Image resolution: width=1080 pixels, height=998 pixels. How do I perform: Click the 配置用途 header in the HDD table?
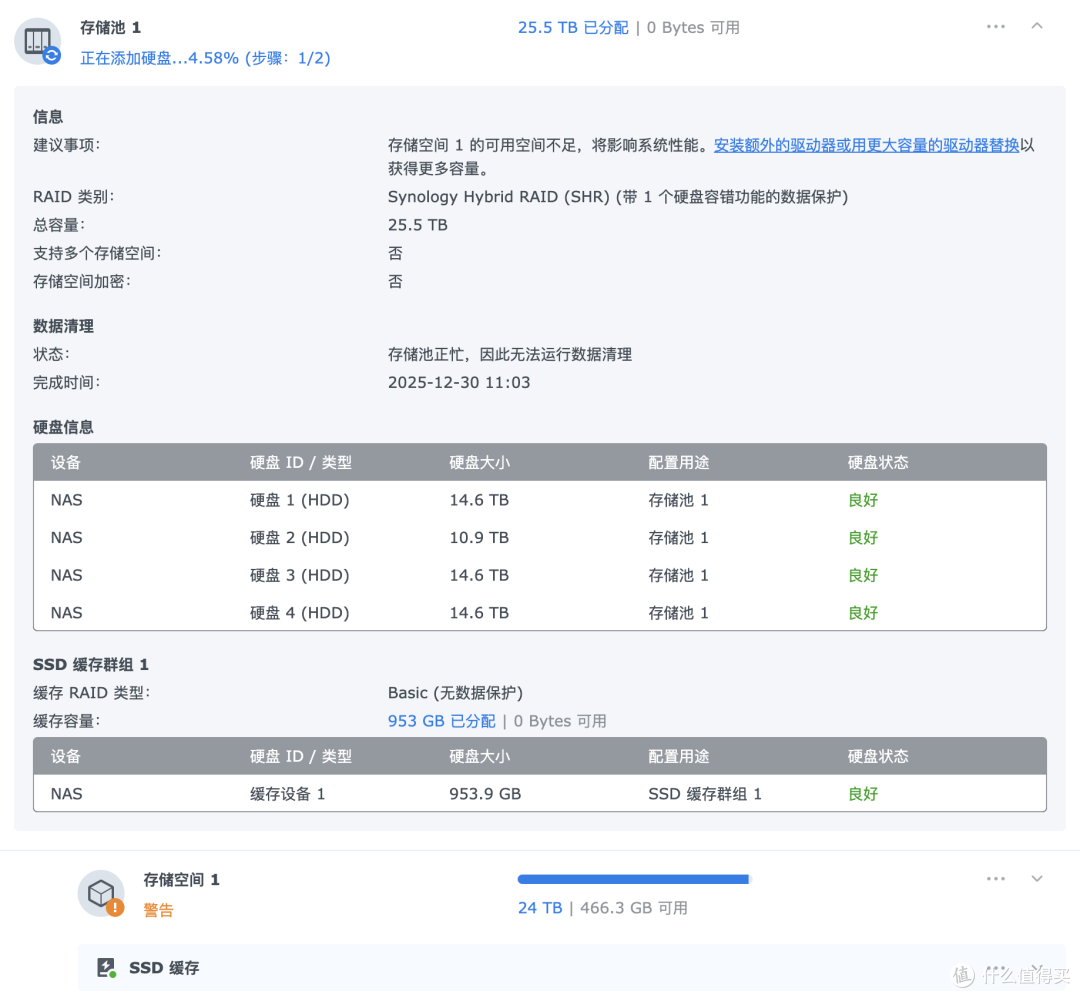[x=678, y=462]
